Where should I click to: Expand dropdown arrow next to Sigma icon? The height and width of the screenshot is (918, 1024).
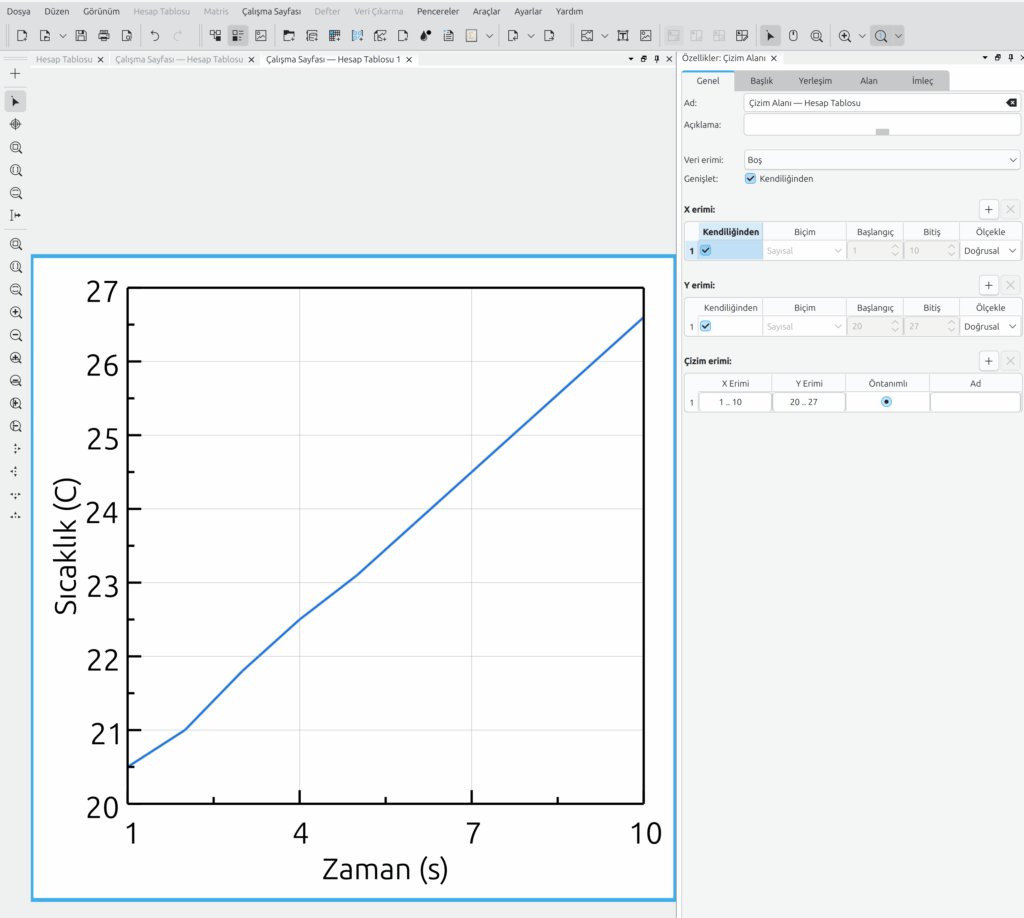[489, 36]
